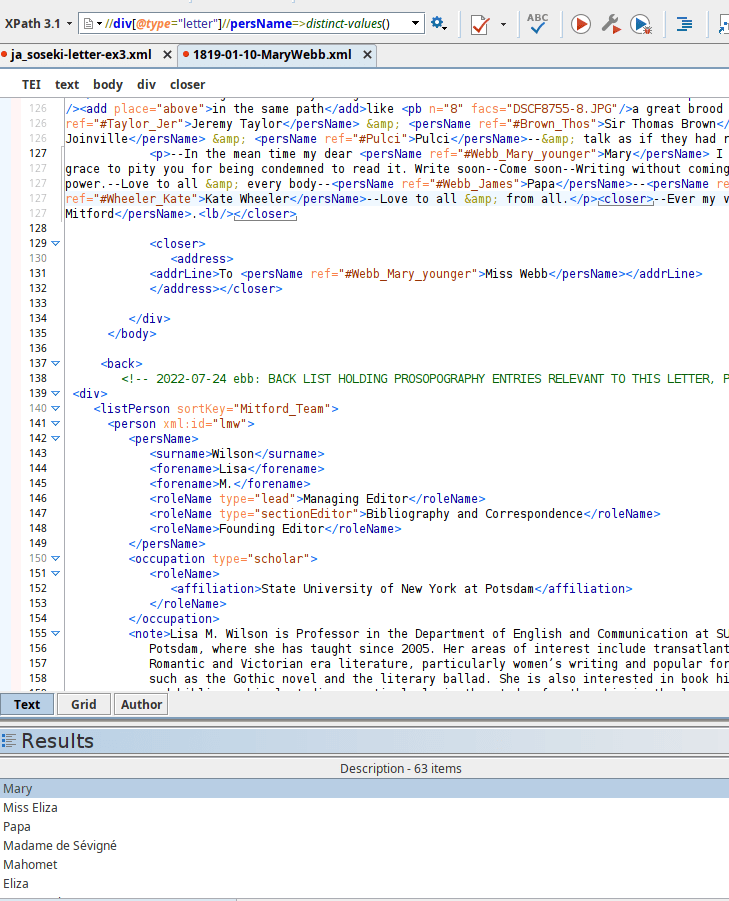This screenshot has height=901, width=729.
Task: Click the Miss Webb persName text
Action: point(516,274)
